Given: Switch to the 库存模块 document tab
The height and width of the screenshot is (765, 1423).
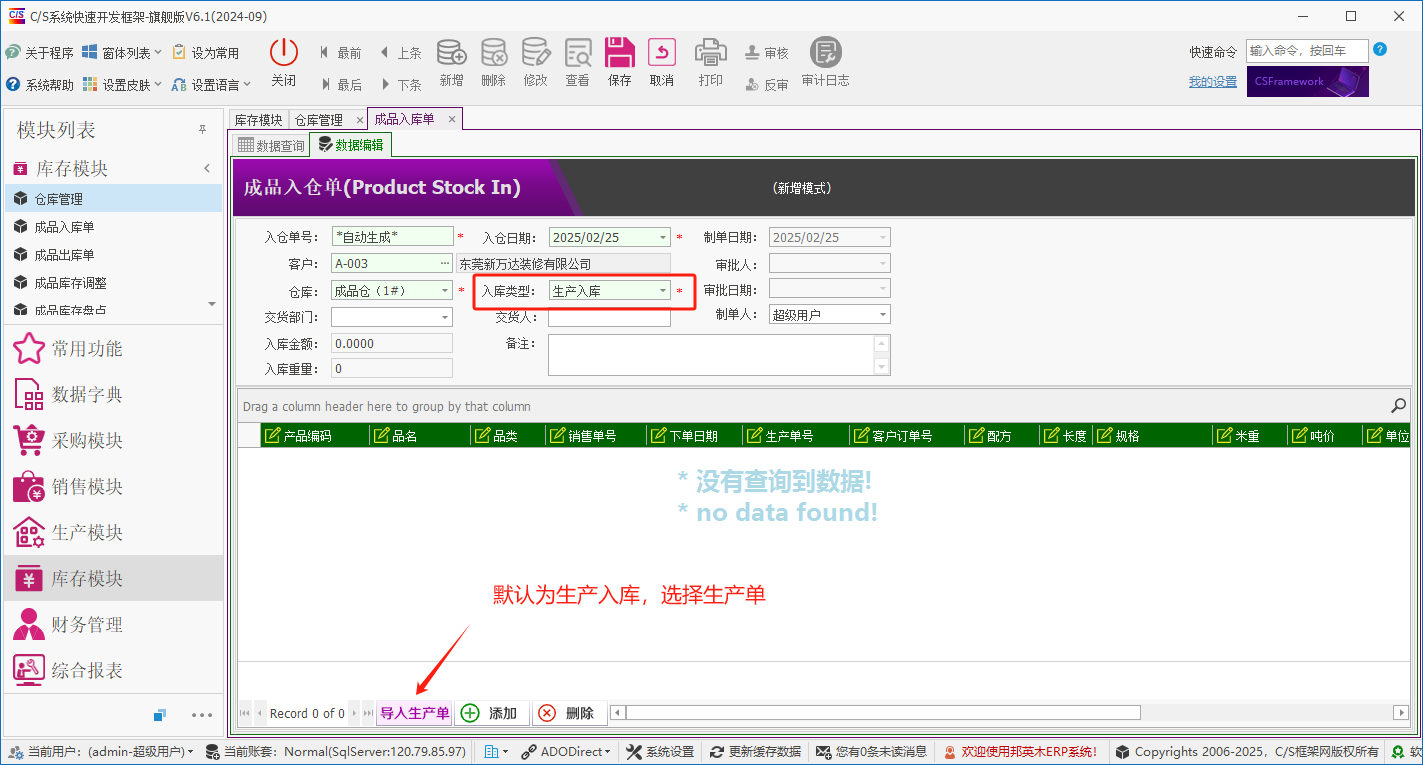Looking at the screenshot, I should pyautogui.click(x=259, y=120).
